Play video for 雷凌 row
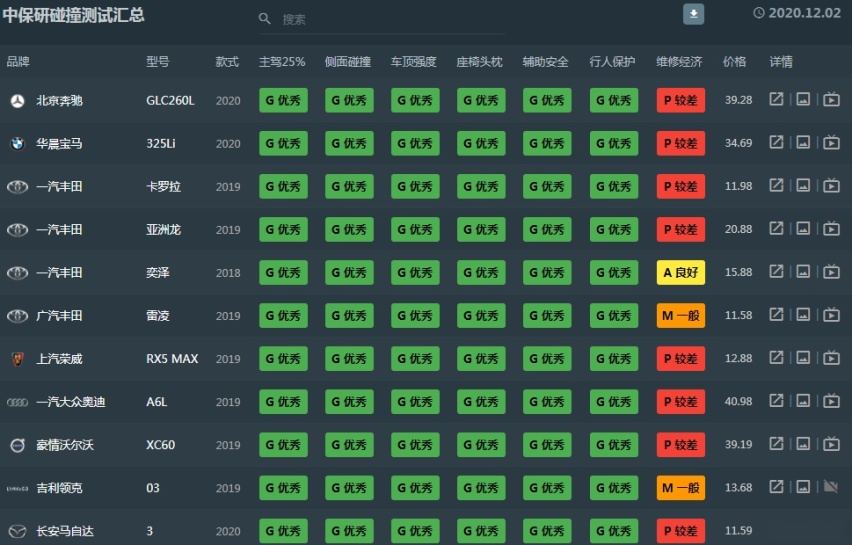Screen dimensions: 852x545 coord(831,314)
